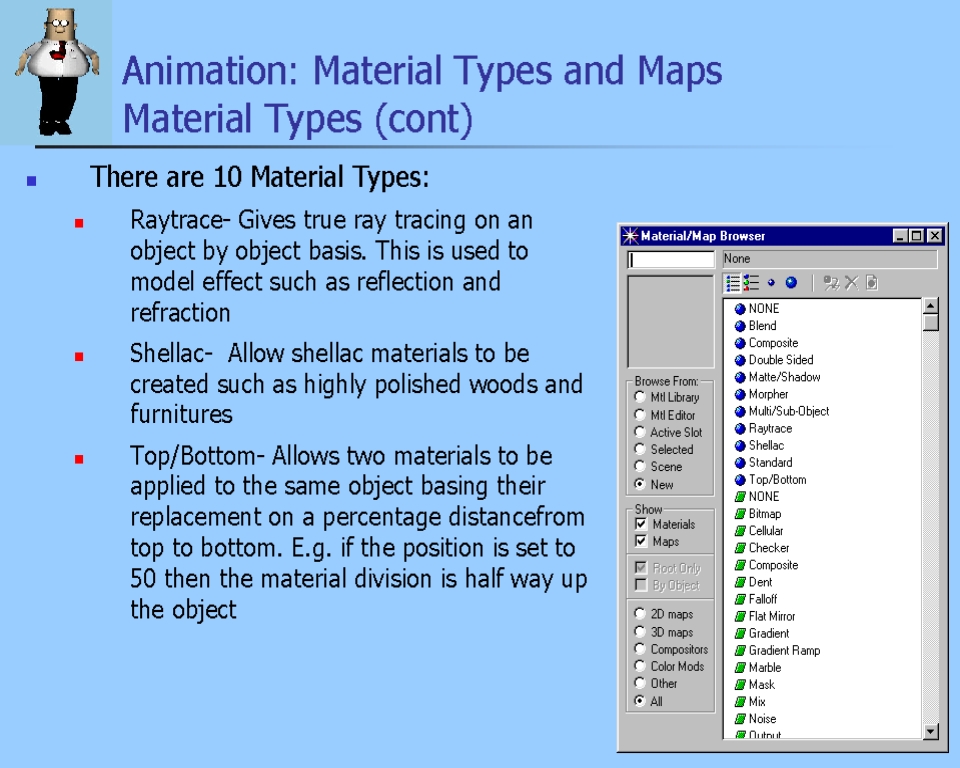The image size is (960, 768).
Task: Uncheck the Materials checkbox
Action: (641, 524)
